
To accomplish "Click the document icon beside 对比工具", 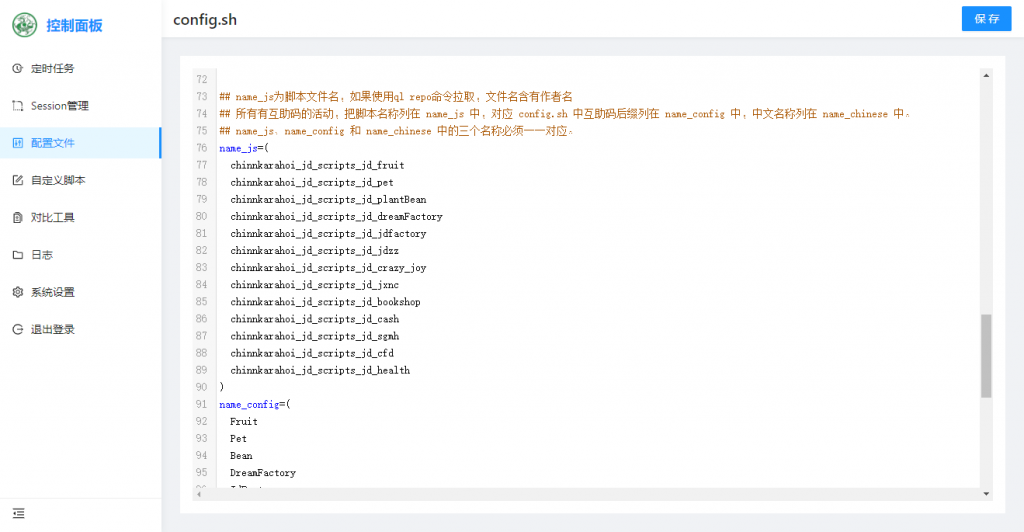I will click(x=17, y=218).
